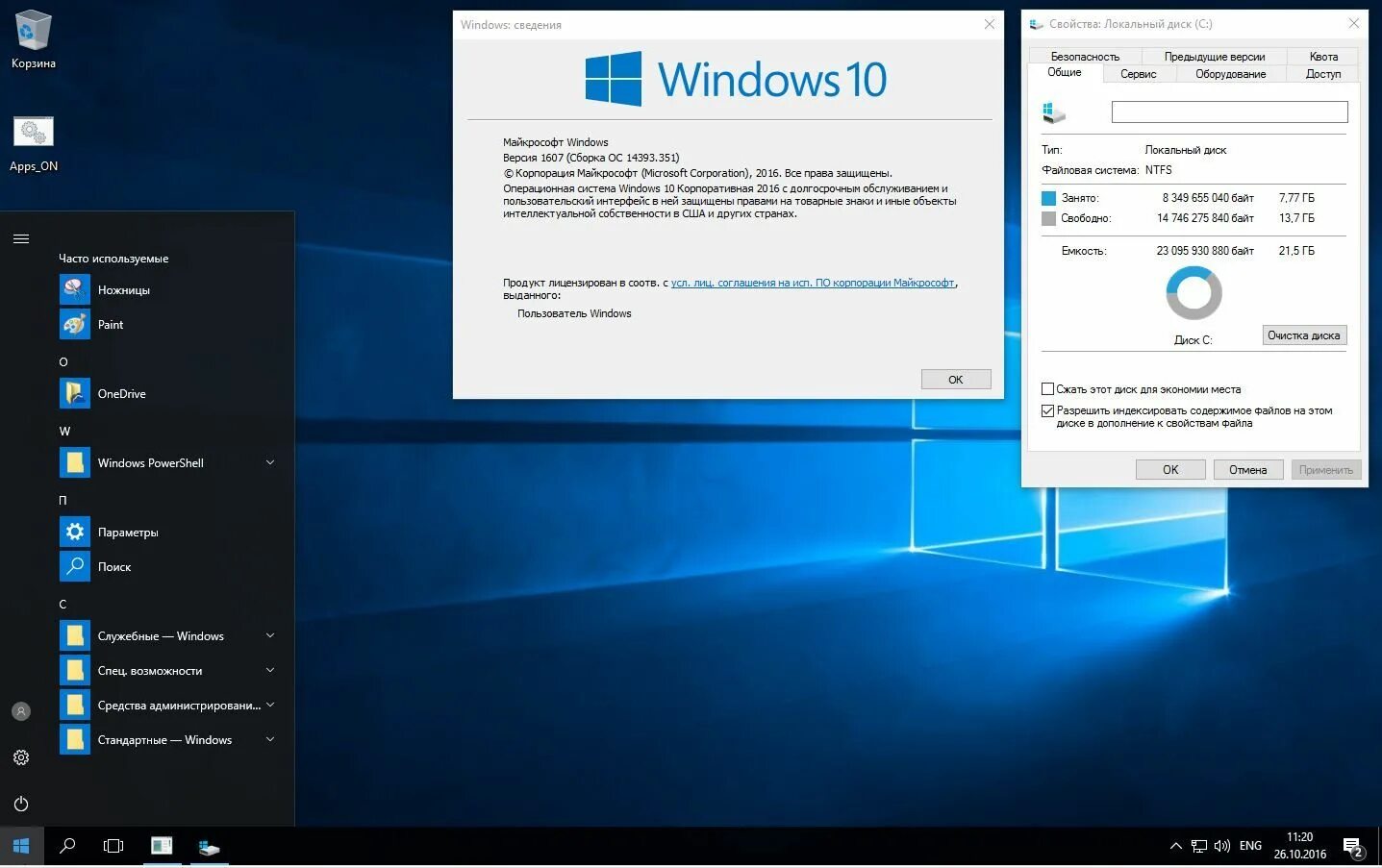Toggle 'Сжать этот диск' compression checkbox
This screenshot has height=868, width=1382.
1047,389
